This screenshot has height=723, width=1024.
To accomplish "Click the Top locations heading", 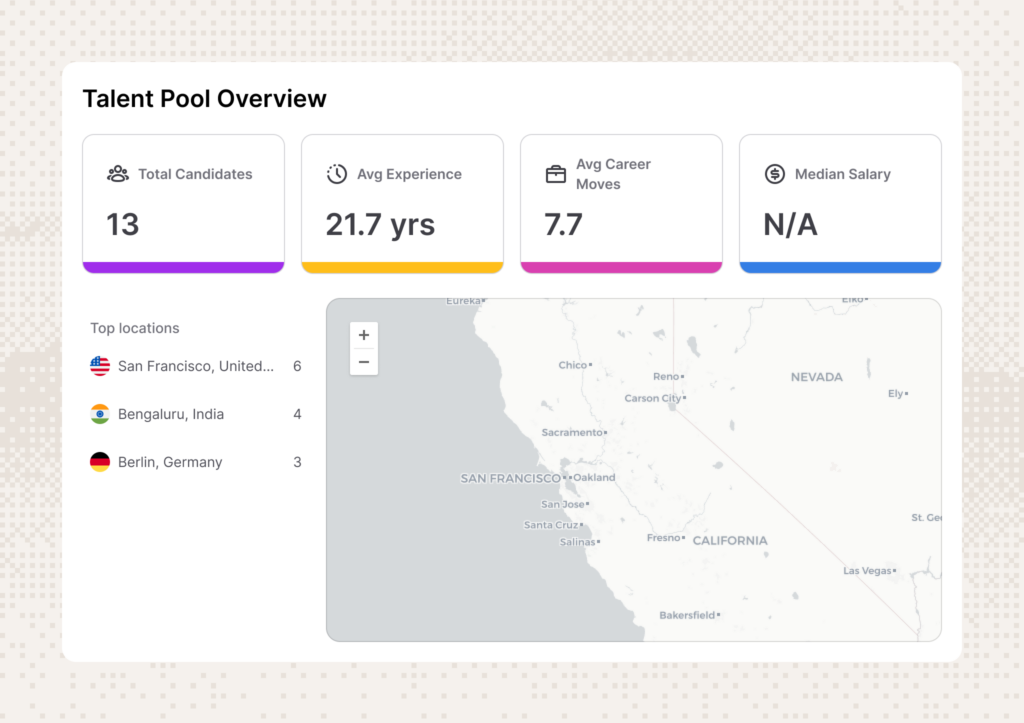I will pyautogui.click(x=135, y=328).
